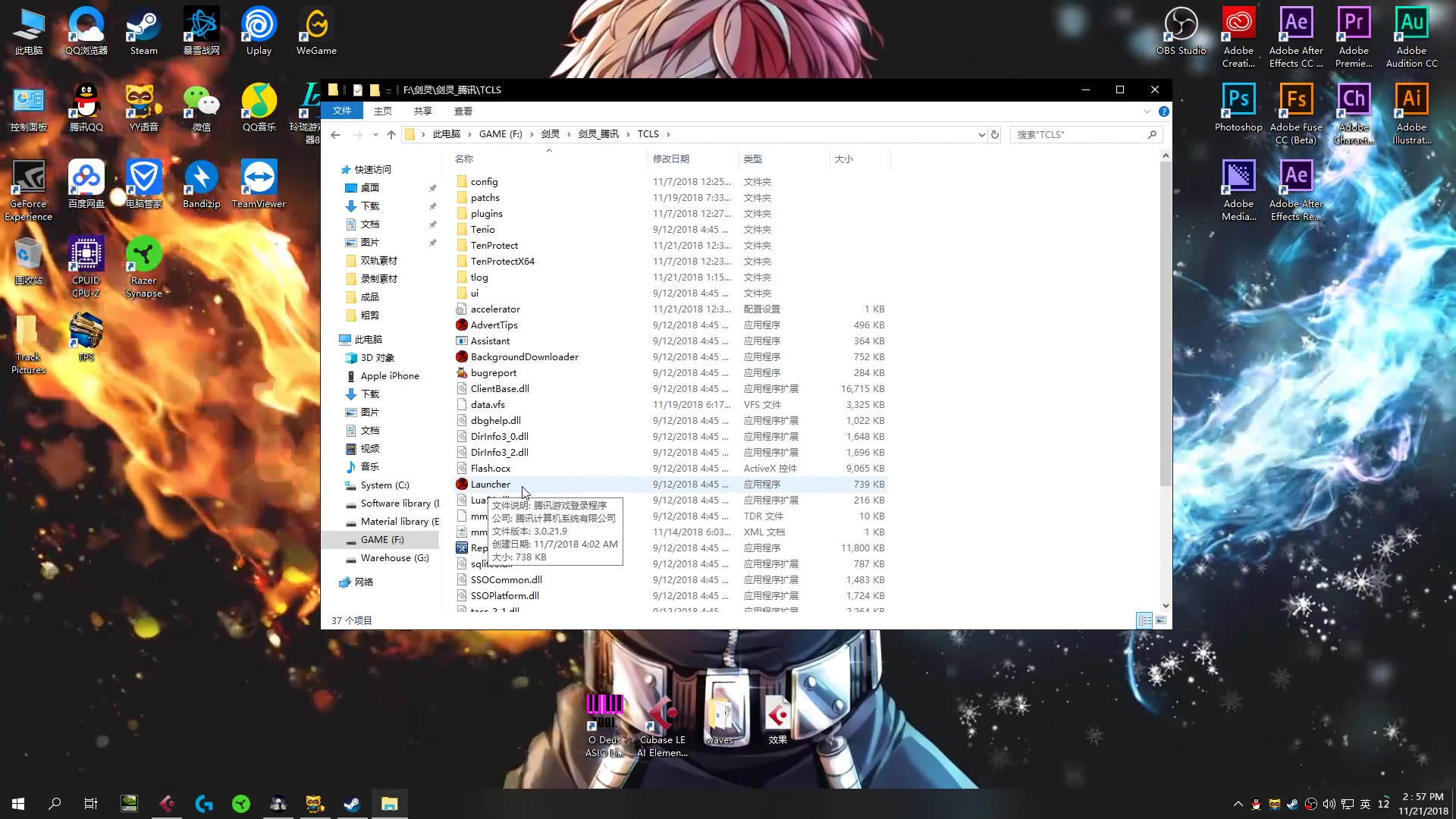Navigate to 剑灵_腾讯 breadcrumb
The width and height of the screenshot is (1456, 819).
[x=598, y=134]
